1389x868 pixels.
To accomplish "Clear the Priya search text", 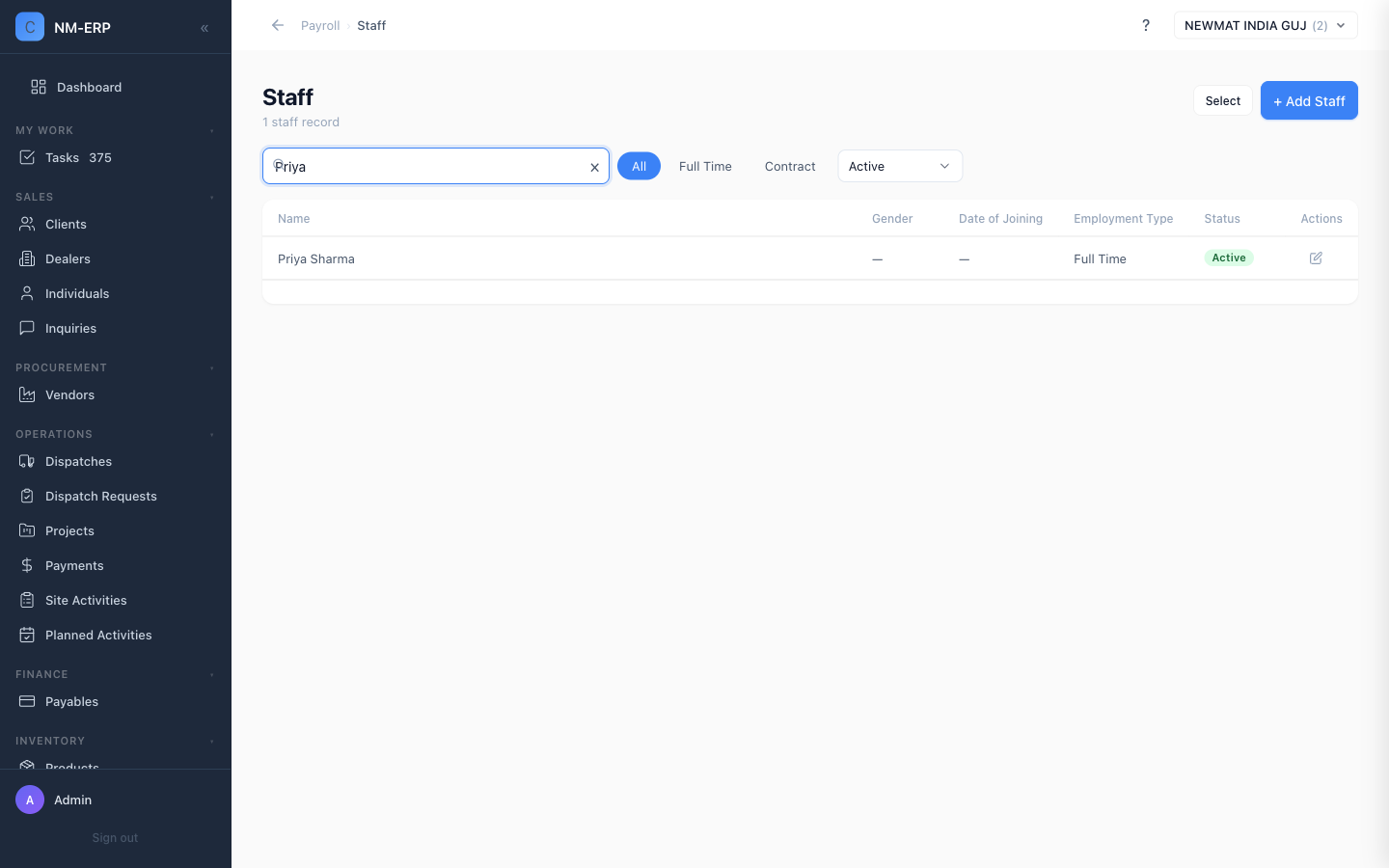I will [x=594, y=167].
